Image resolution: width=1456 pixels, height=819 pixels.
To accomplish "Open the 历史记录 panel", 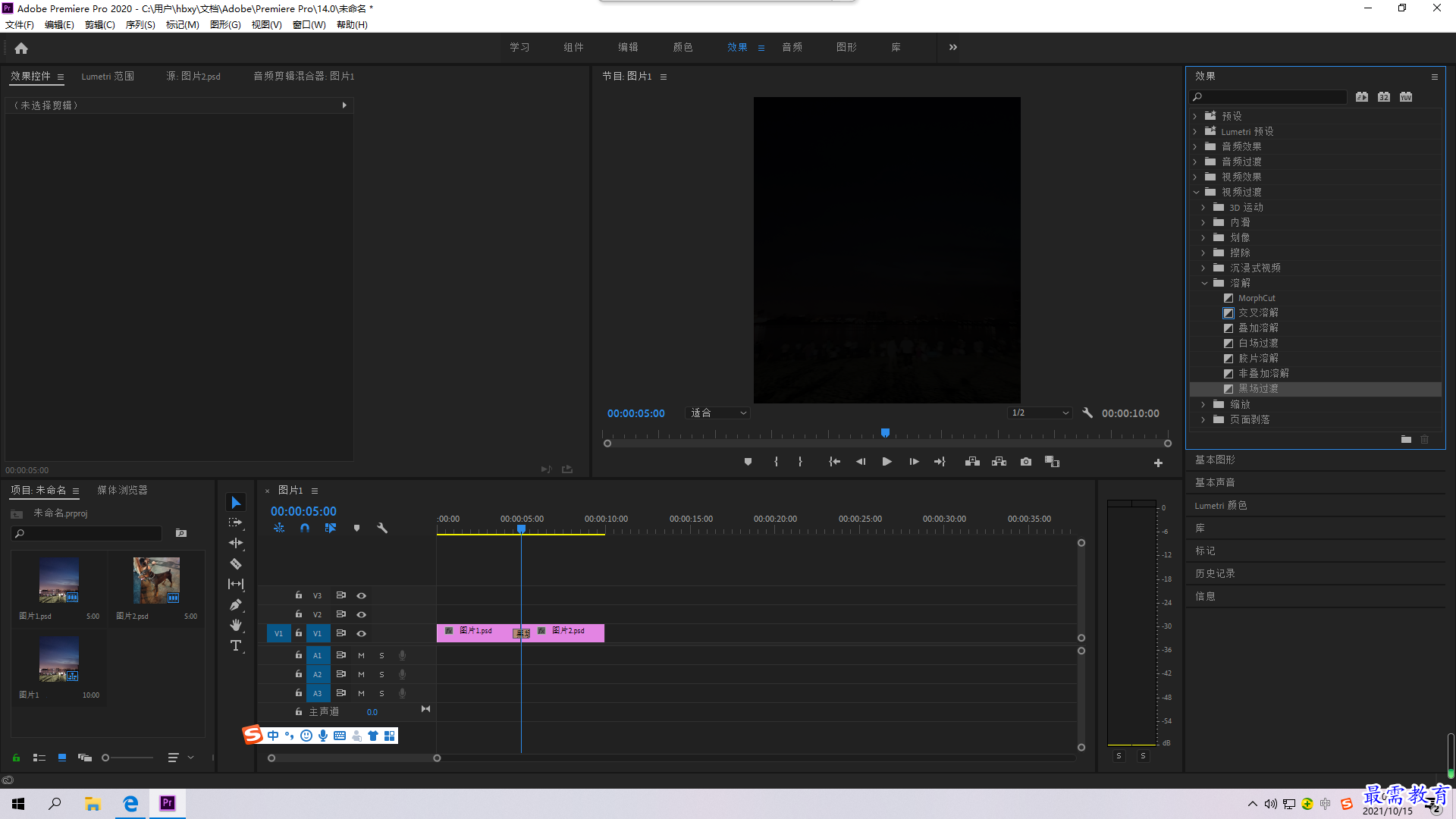I will [1215, 573].
